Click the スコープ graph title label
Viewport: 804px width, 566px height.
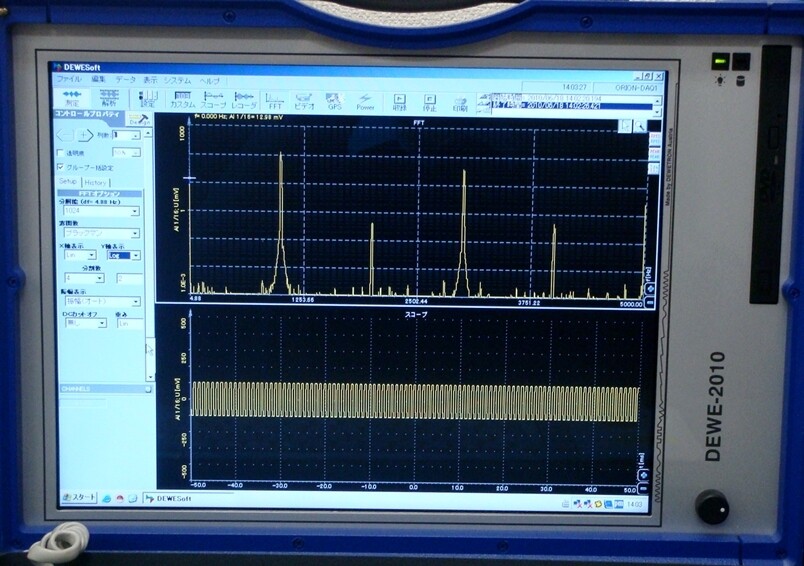[x=416, y=314]
